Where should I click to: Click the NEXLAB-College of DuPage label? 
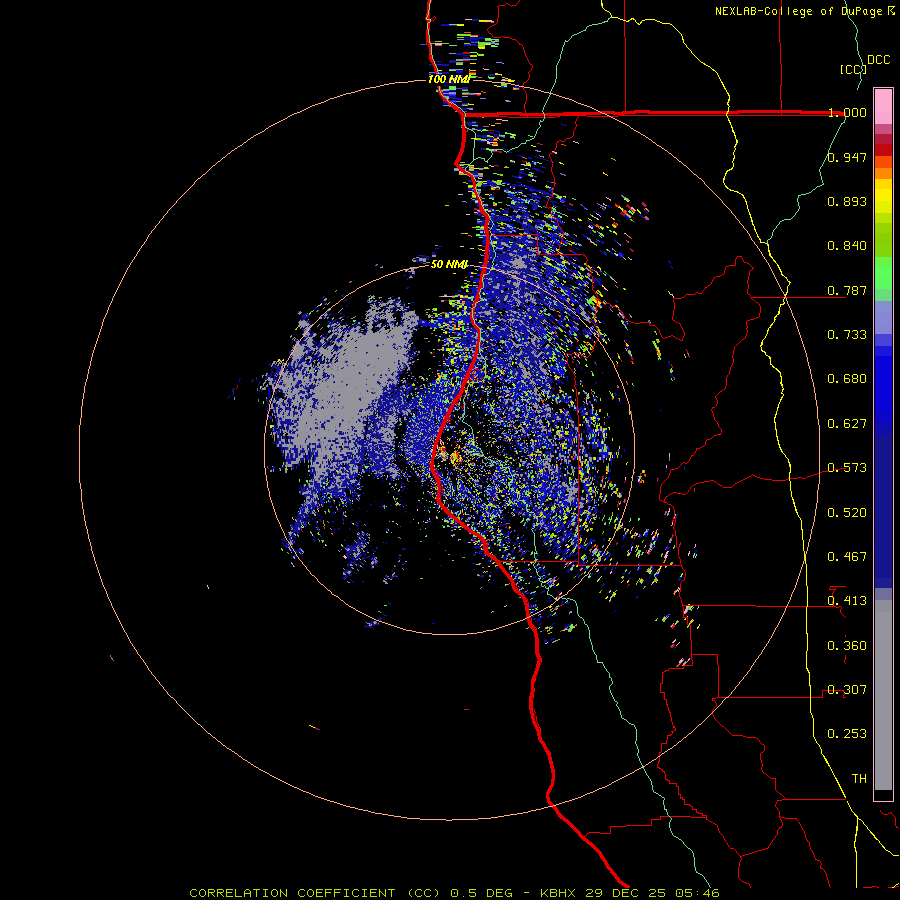[798, 11]
